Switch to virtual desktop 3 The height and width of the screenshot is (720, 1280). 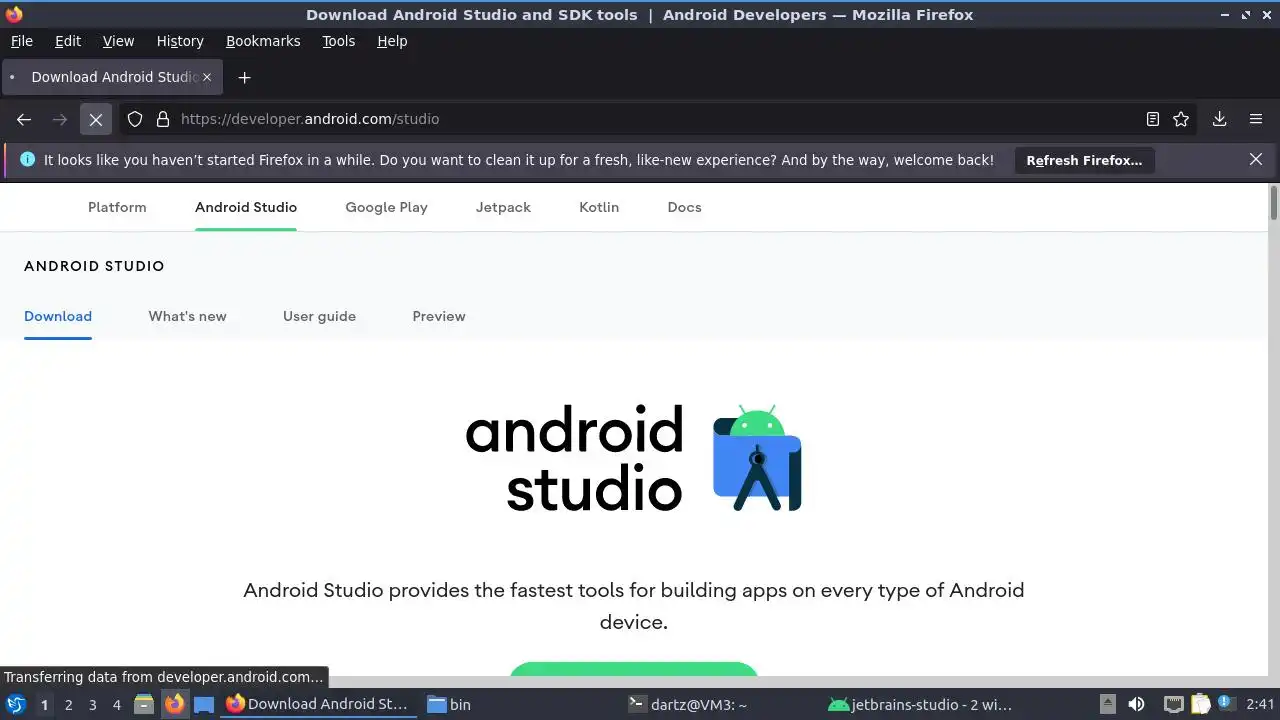coord(92,704)
